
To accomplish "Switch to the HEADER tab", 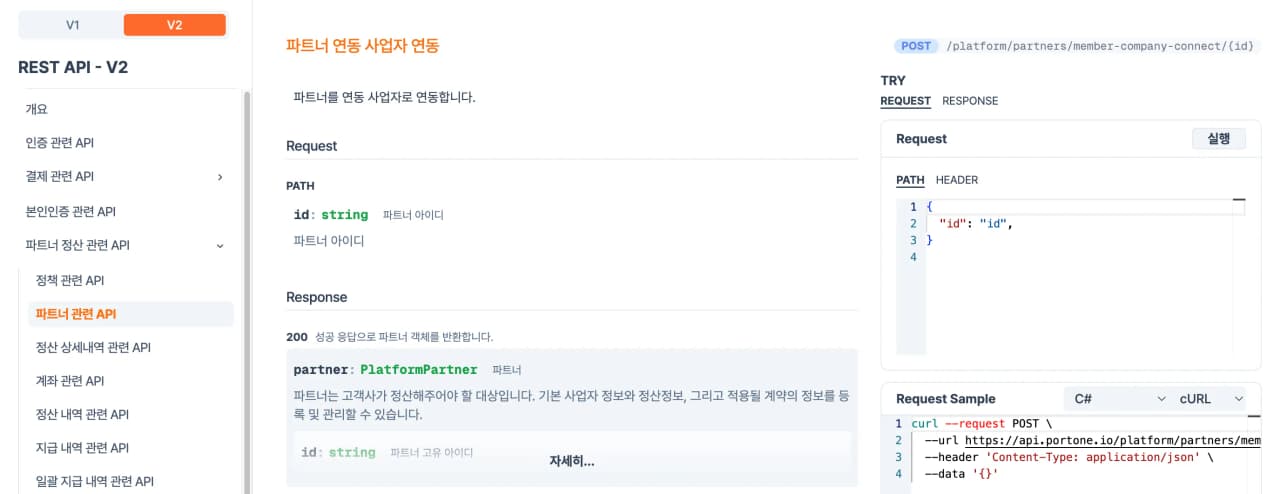I will [x=957, y=180].
